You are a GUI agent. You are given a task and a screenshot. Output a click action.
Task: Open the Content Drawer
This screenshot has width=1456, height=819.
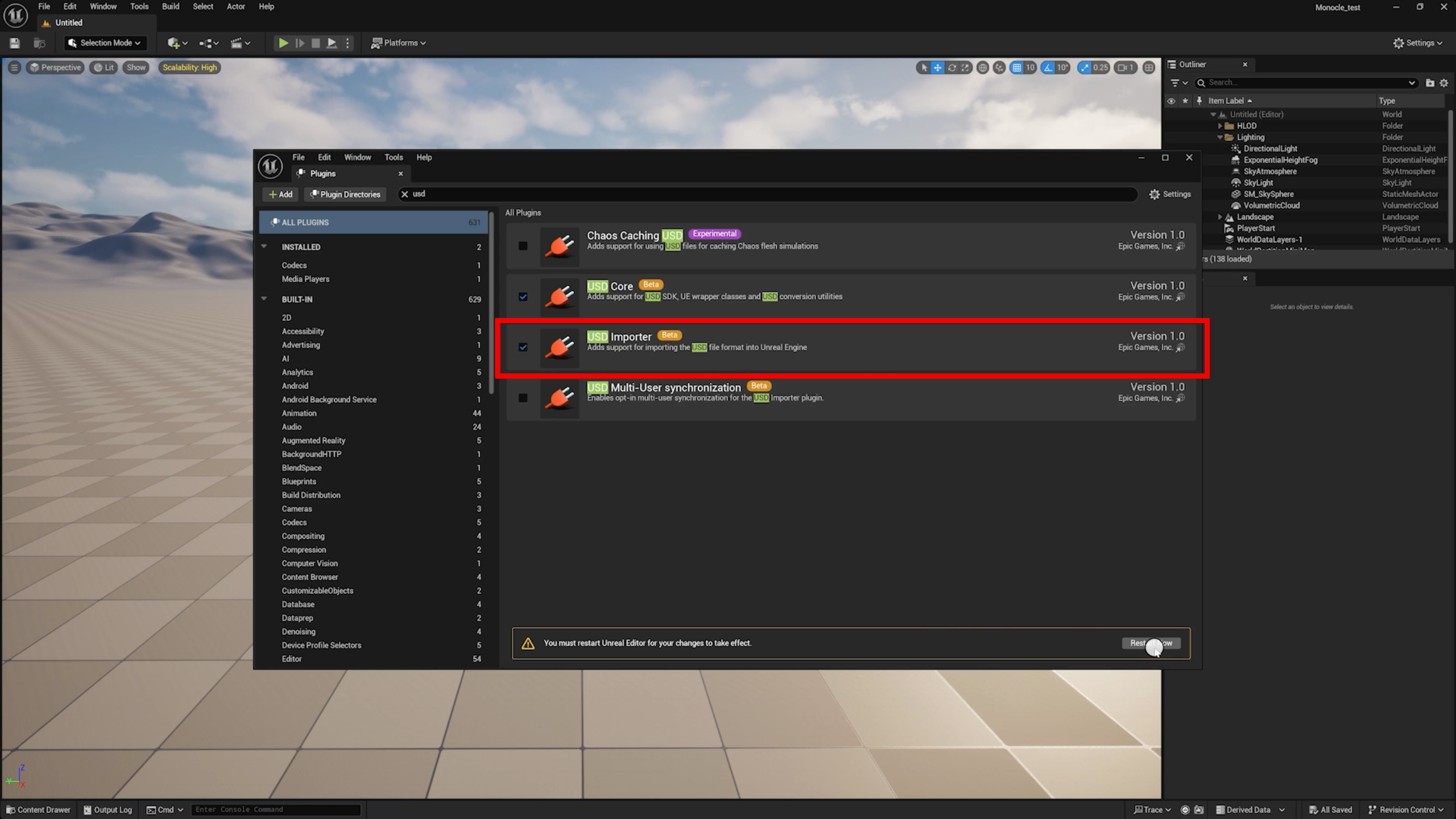pyautogui.click(x=38, y=809)
